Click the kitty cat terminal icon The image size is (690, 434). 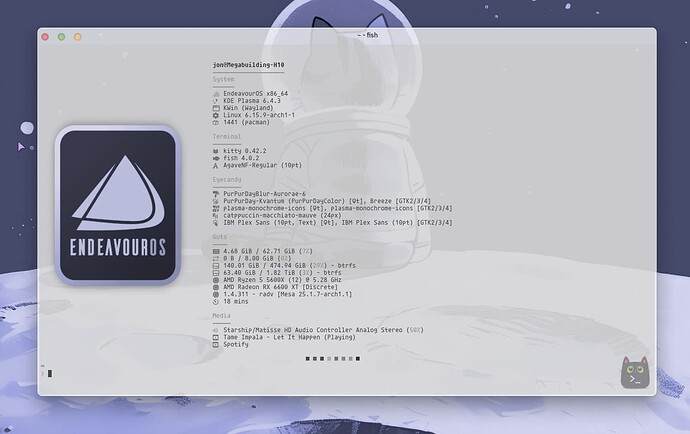635,372
